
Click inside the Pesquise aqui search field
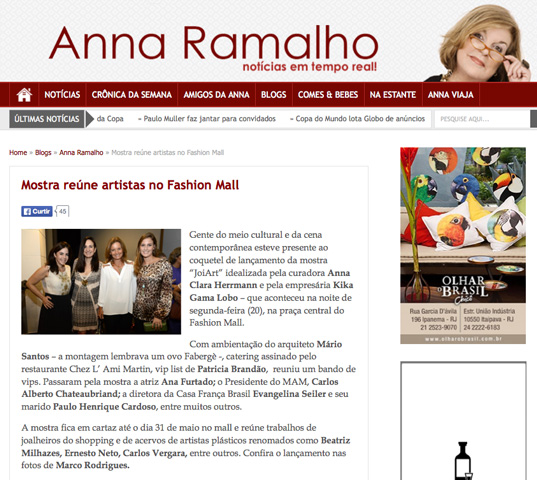[x=482, y=119]
